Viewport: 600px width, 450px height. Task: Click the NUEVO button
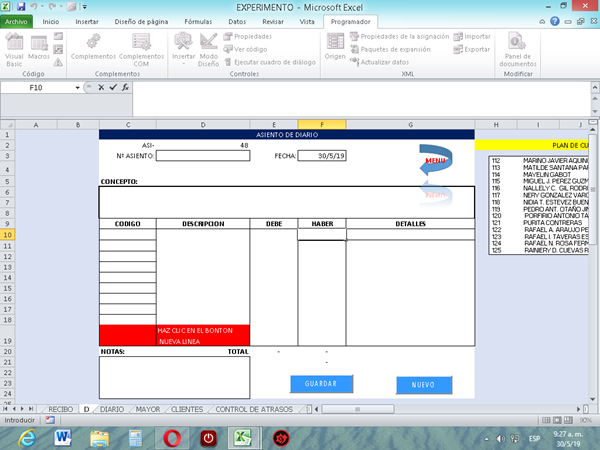[x=424, y=385]
